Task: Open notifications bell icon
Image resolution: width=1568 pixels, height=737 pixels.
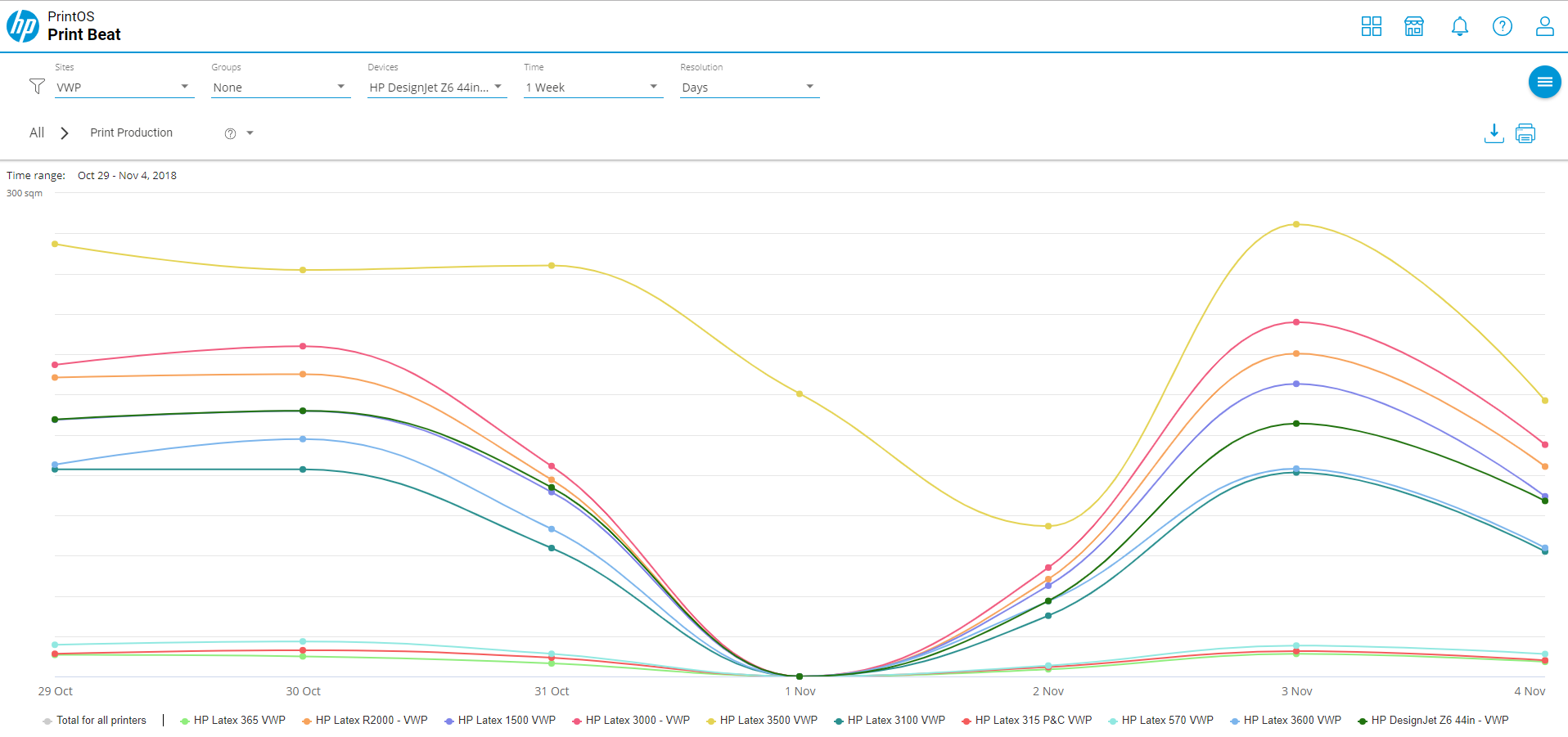Action: coord(1460,26)
